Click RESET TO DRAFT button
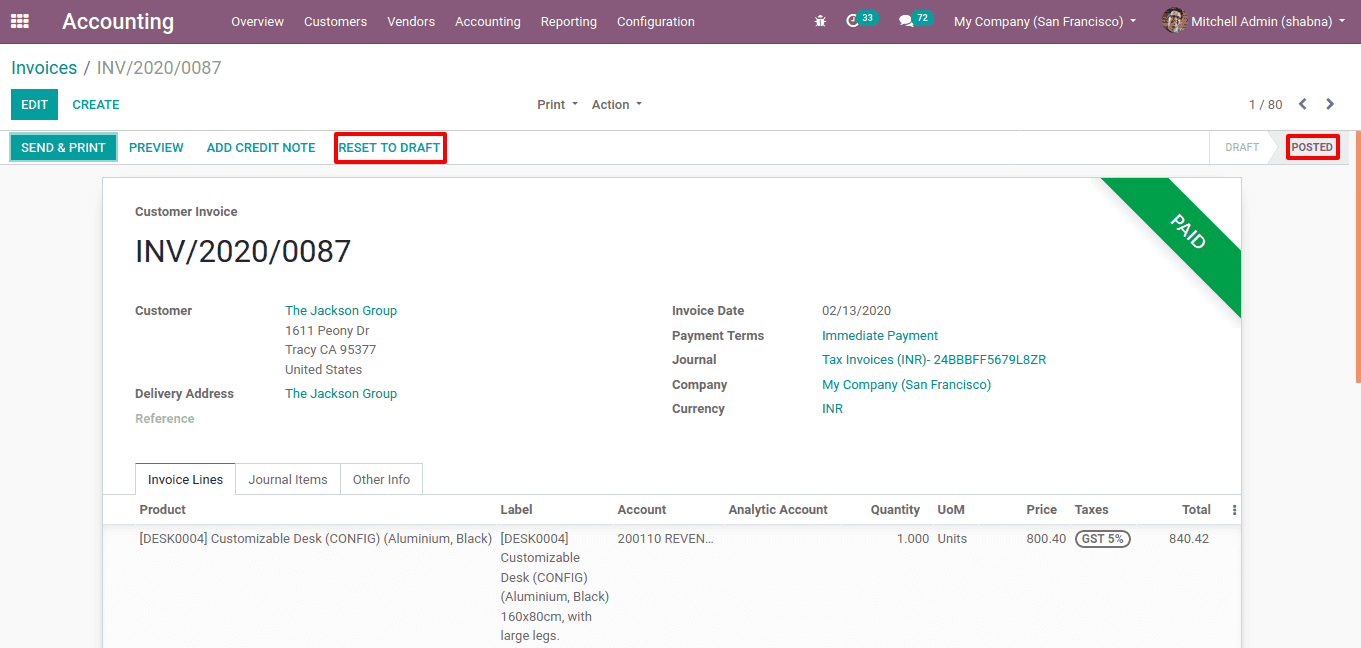 click(389, 147)
